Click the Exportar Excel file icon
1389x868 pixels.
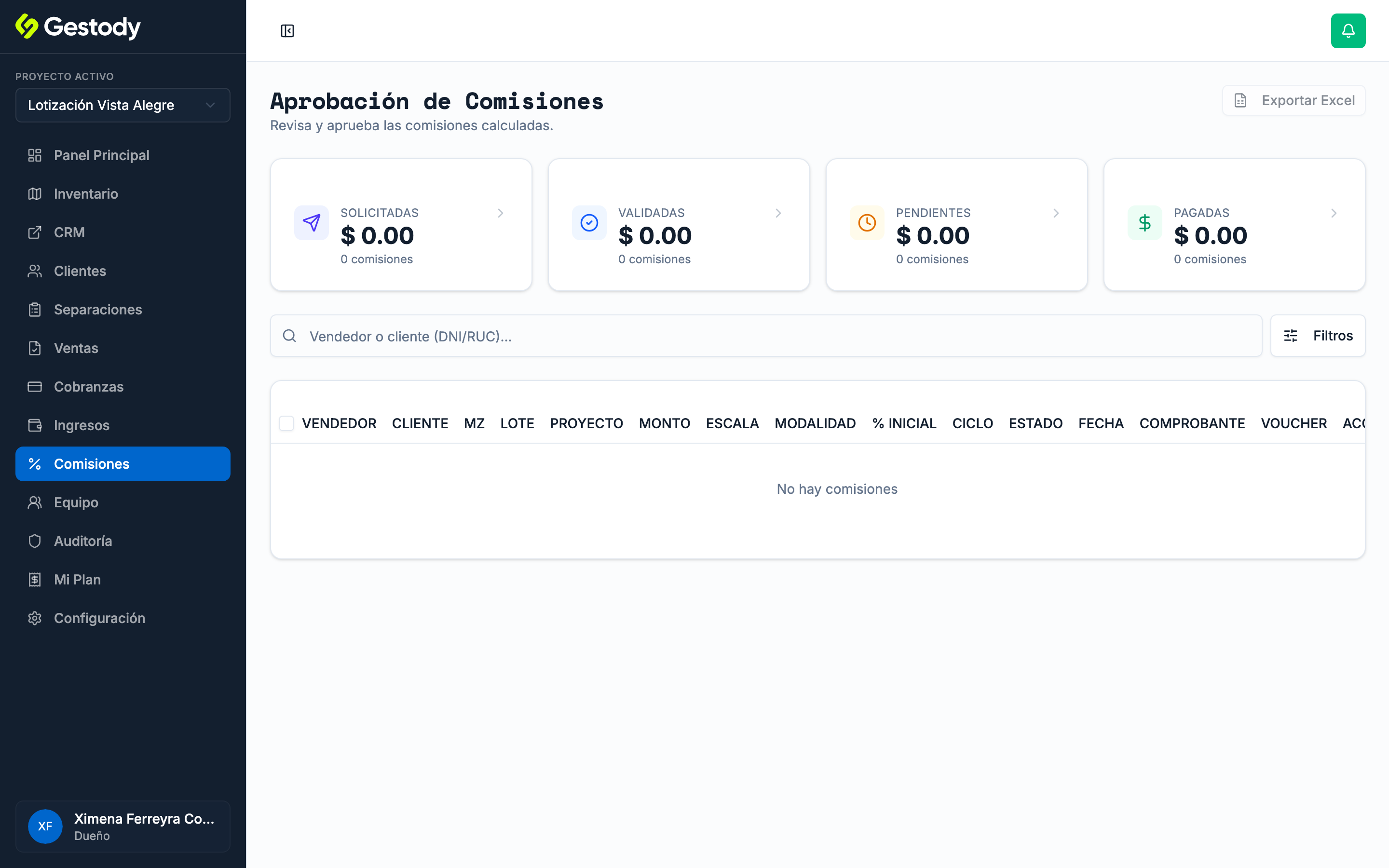(x=1240, y=100)
